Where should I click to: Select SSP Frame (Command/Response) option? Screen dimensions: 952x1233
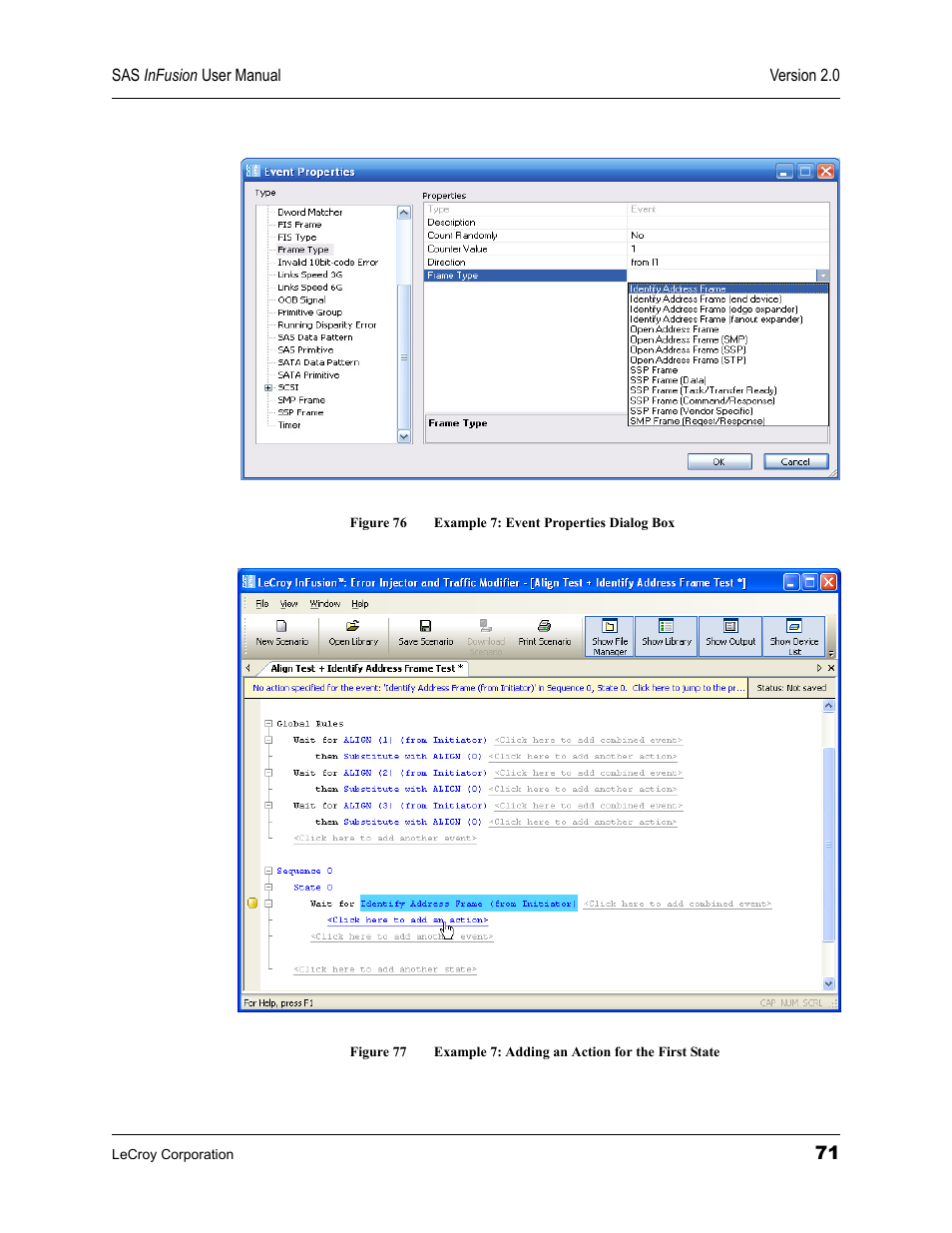[x=703, y=400]
